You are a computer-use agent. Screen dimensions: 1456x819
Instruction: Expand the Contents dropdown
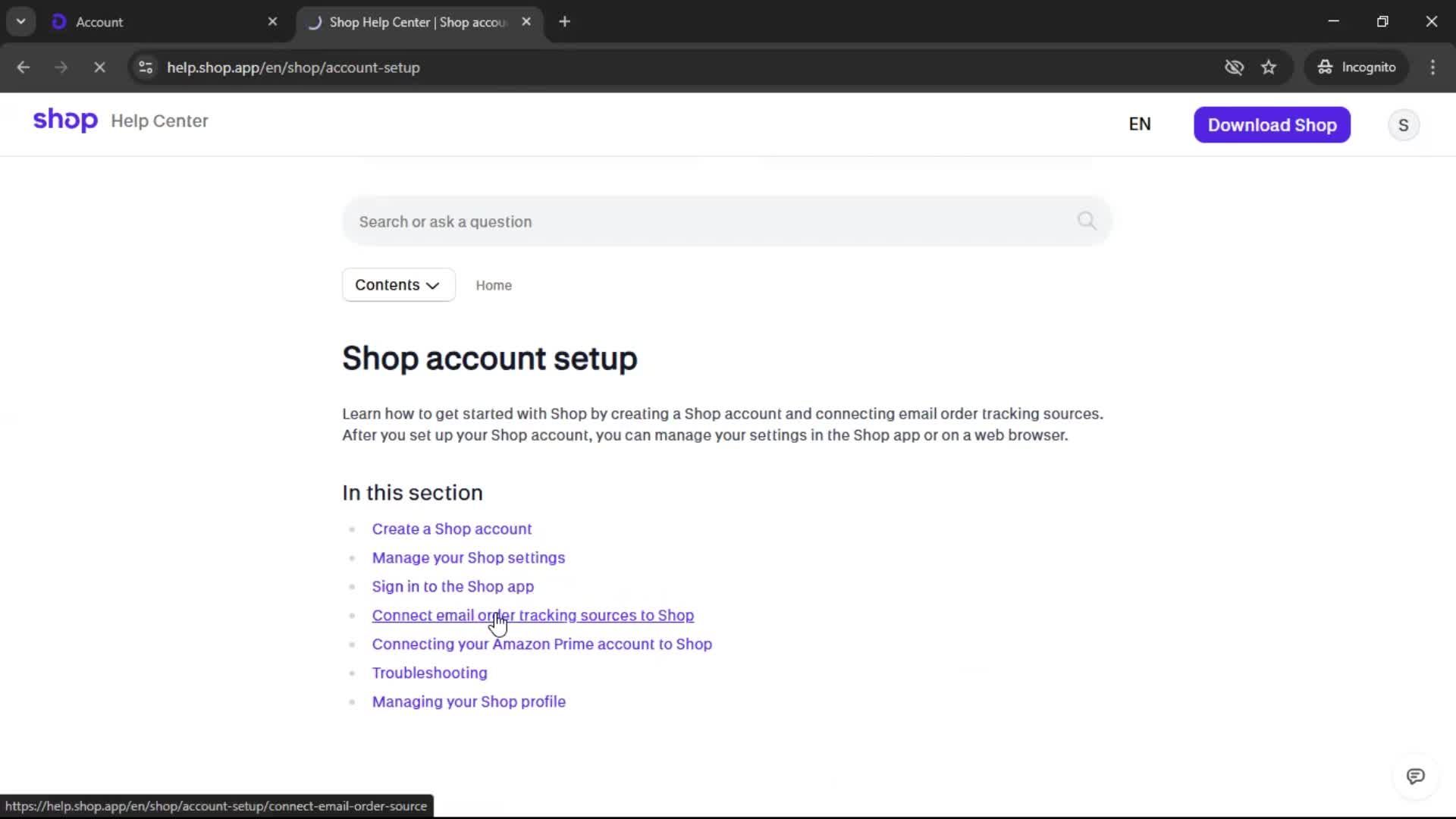click(398, 284)
